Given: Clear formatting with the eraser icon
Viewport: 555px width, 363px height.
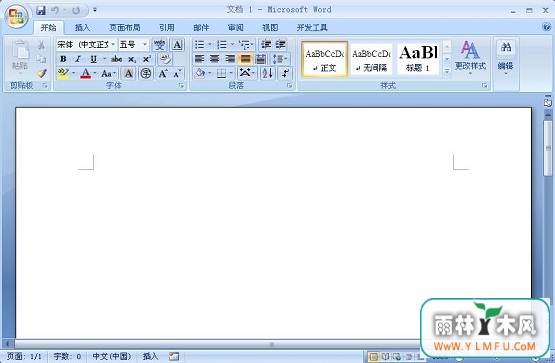Looking at the screenshot, I should (165, 59).
